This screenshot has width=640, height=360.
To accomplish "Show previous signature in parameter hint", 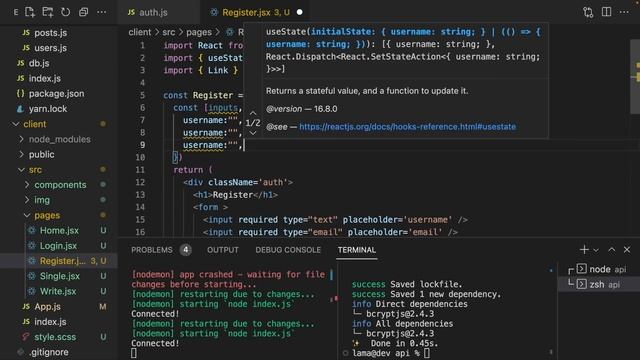I will coord(253,113).
